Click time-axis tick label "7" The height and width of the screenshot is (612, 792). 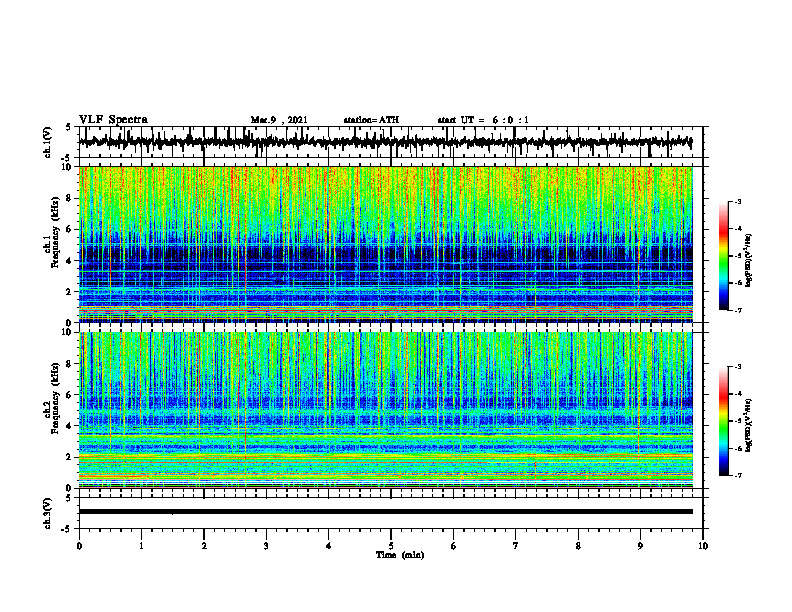coord(516,546)
